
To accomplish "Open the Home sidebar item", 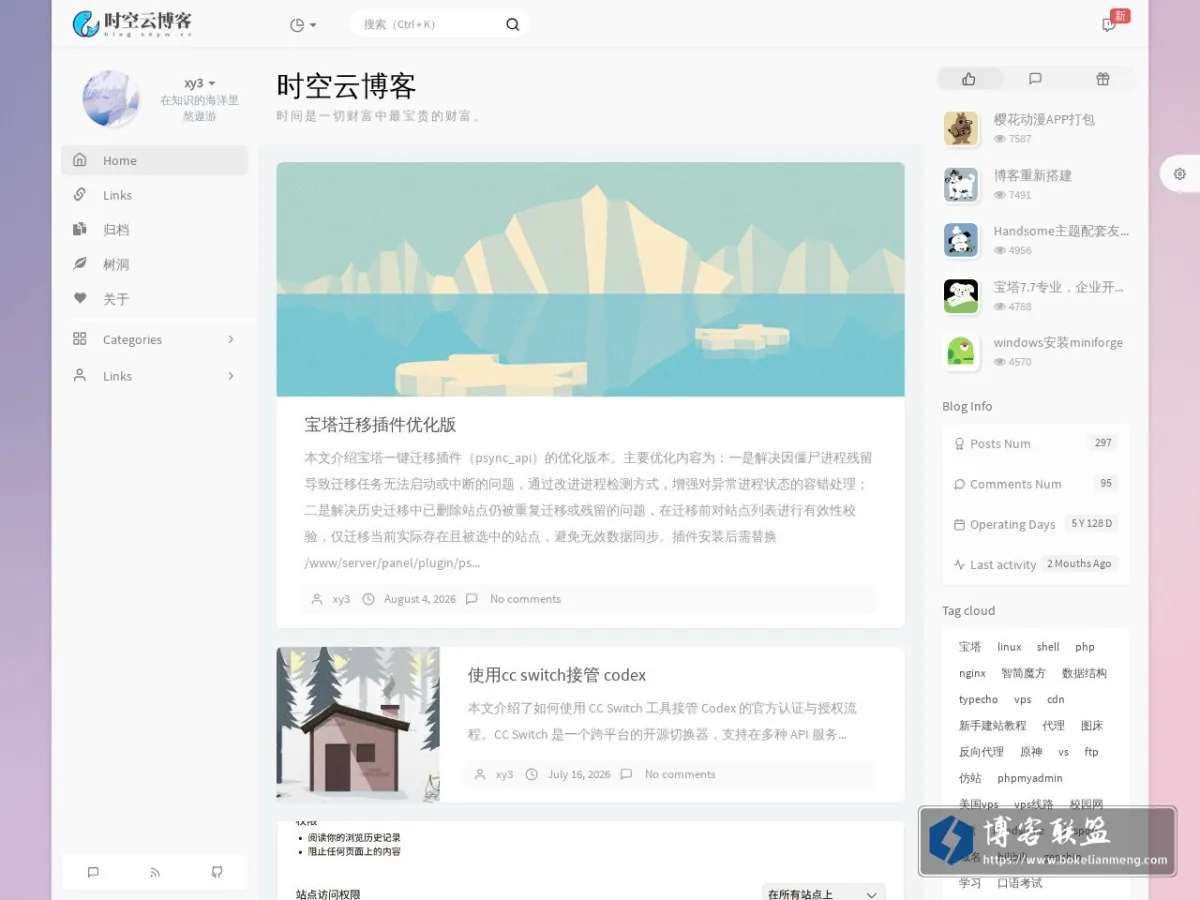I will coord(154,160).
